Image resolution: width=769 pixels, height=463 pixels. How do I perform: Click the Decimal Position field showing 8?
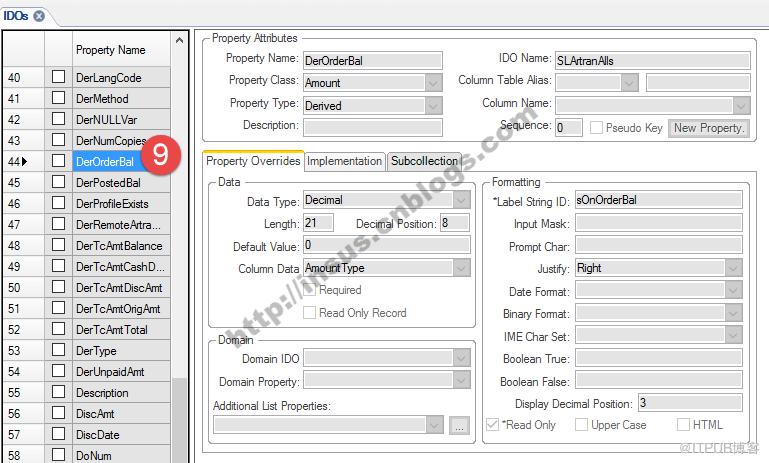point(455,223)
